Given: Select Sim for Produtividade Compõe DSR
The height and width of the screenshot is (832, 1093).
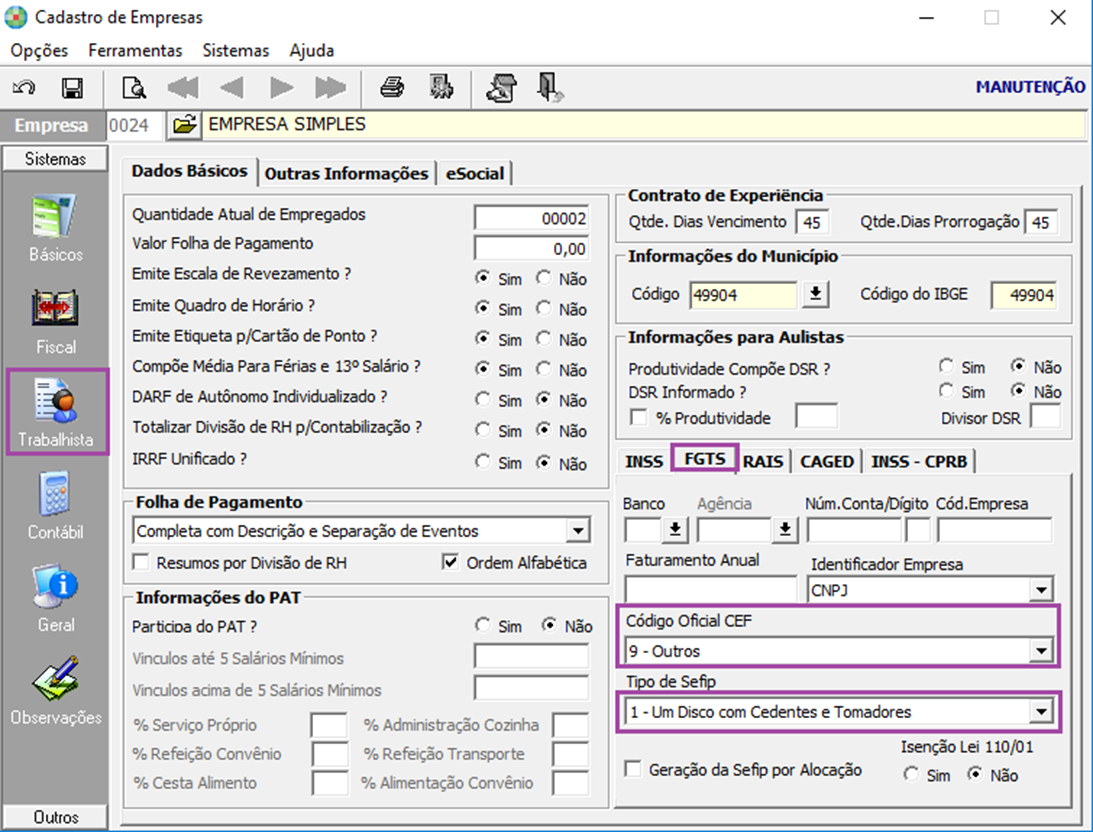Looking at the screenshot, I should 946,366.
